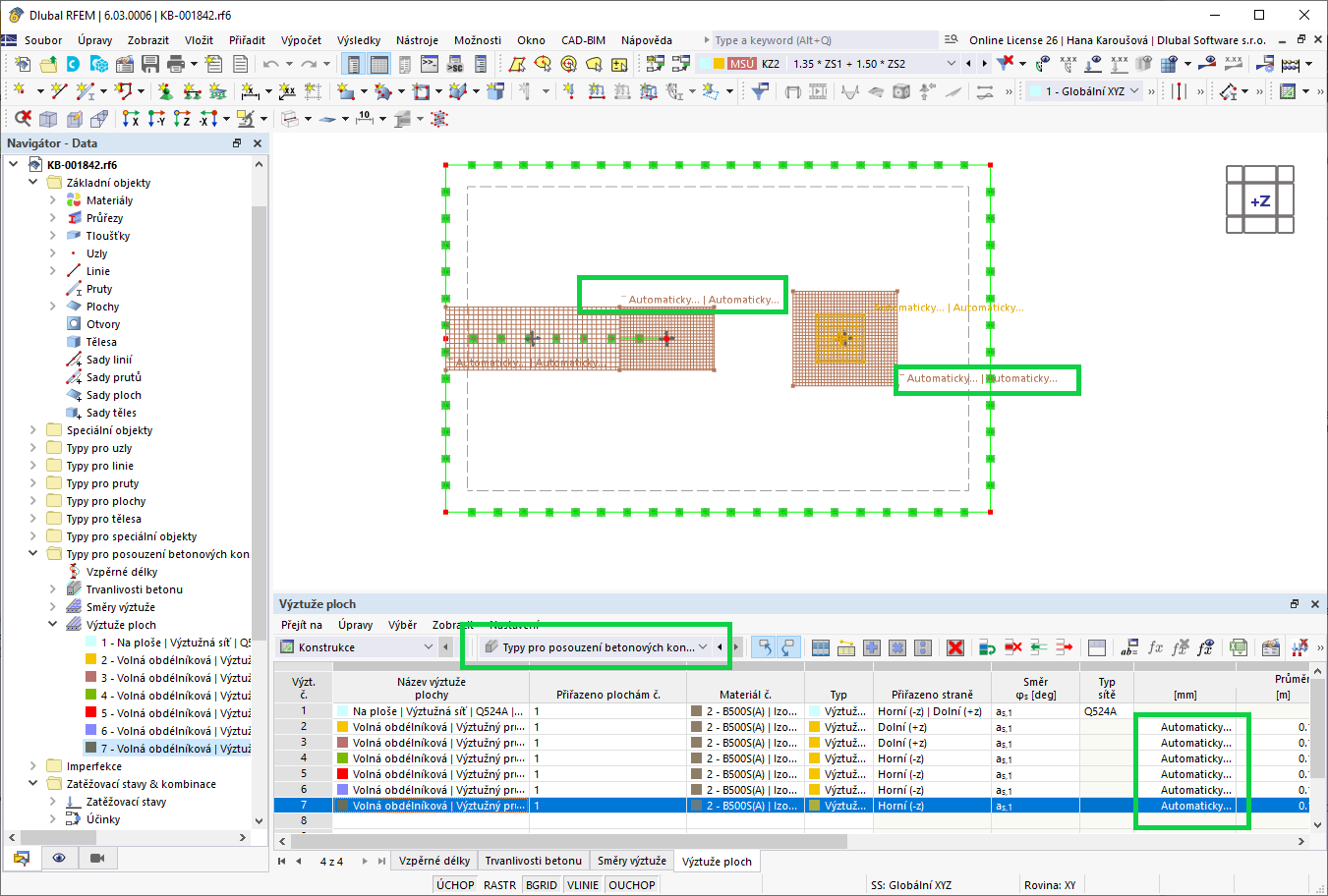Open the console window icon
1328x896 pixels.
click(x=430, y=64)
